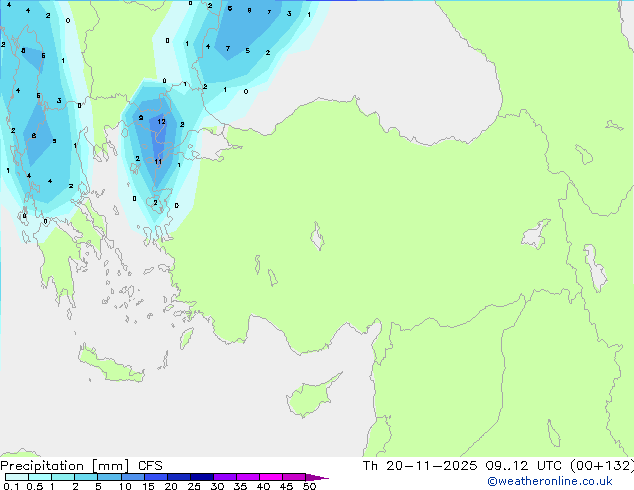The width and height of the screenshot is (634, 490).
Task: Click the legend label '30'
Action: pos(217,486)
